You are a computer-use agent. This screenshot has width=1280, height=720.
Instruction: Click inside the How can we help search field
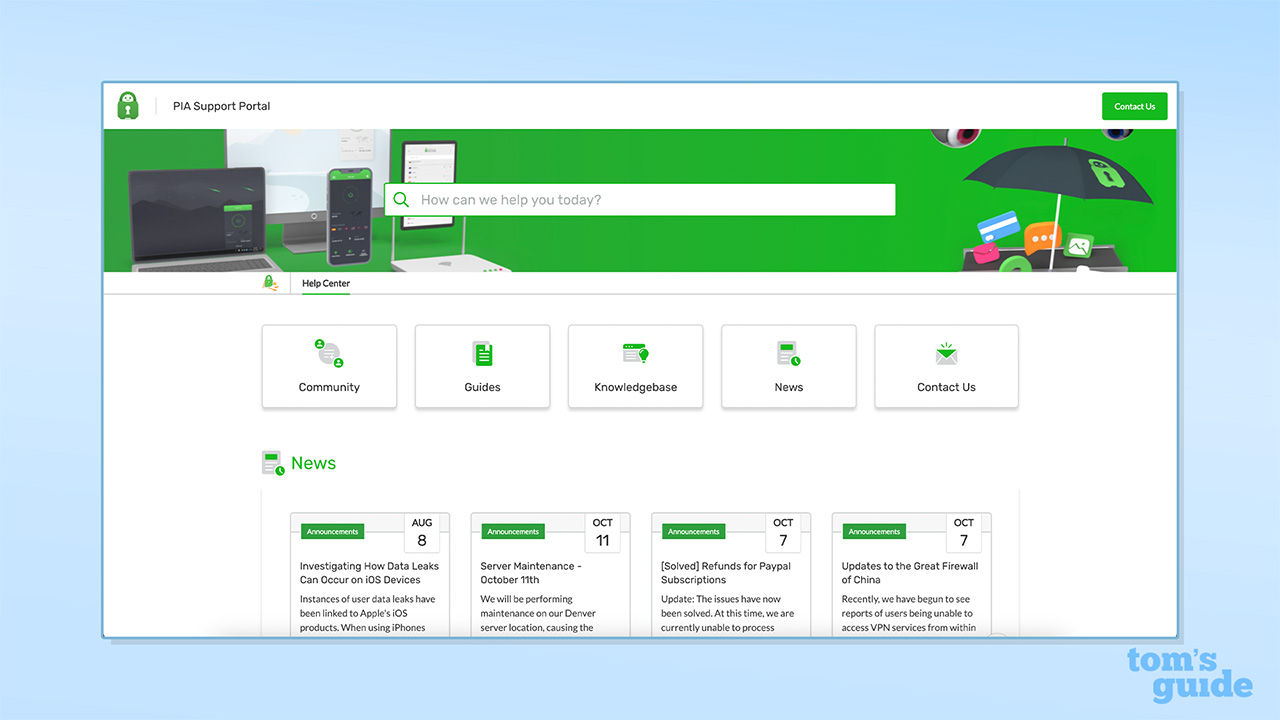[640, 199]
